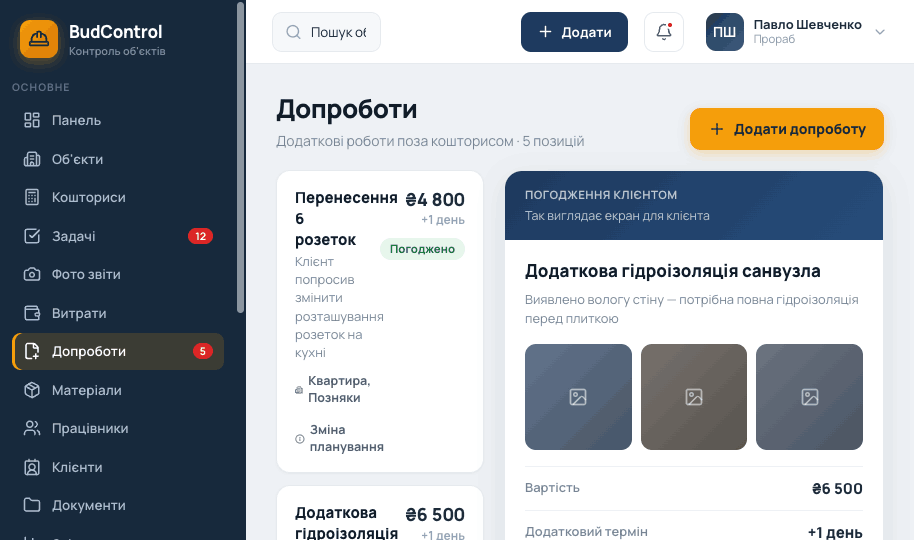Screen dimensions: 914x540
Task: Click the dark blue Додати button
Action: [x=574, y=32]
